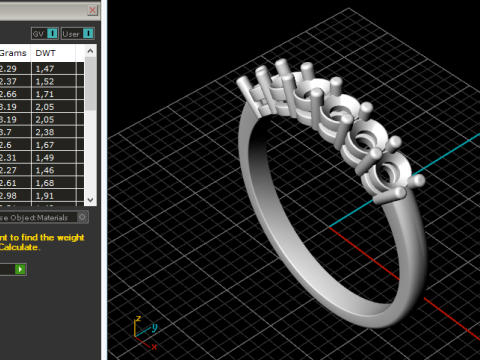Open the Use Object Materials dropdown
480x360 pixels.
pos(43,218)
